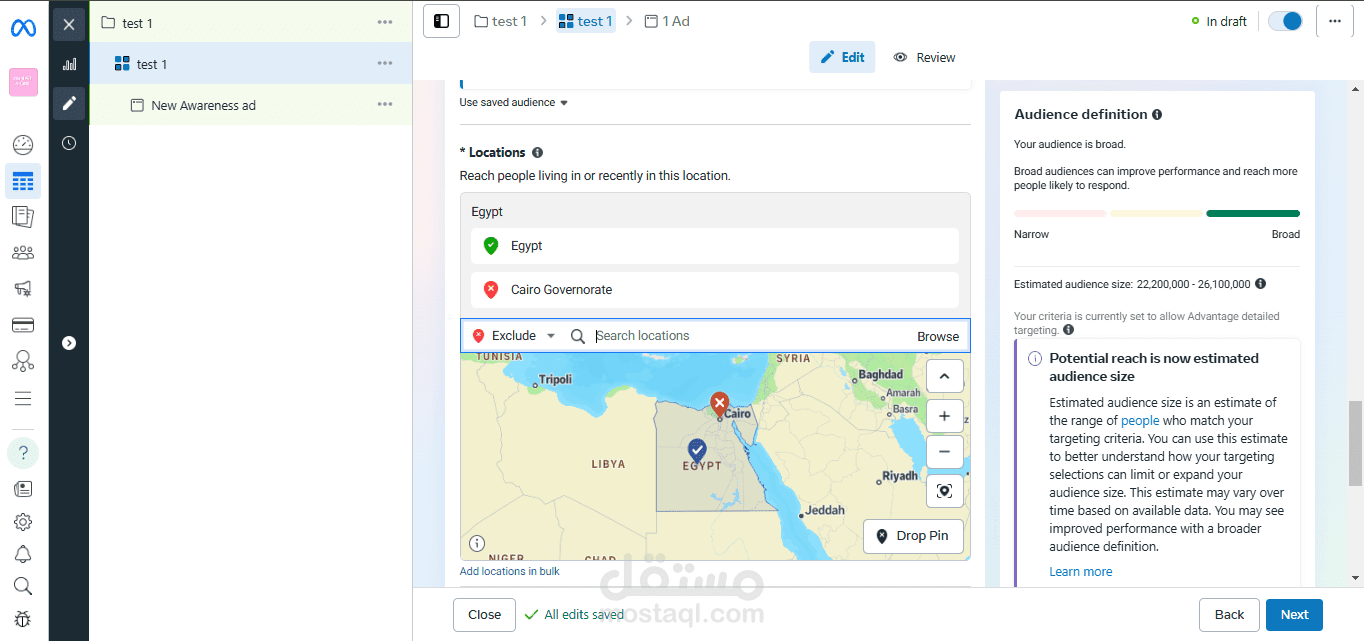Open the Advertising settings megaphone icon

point(23,288)
